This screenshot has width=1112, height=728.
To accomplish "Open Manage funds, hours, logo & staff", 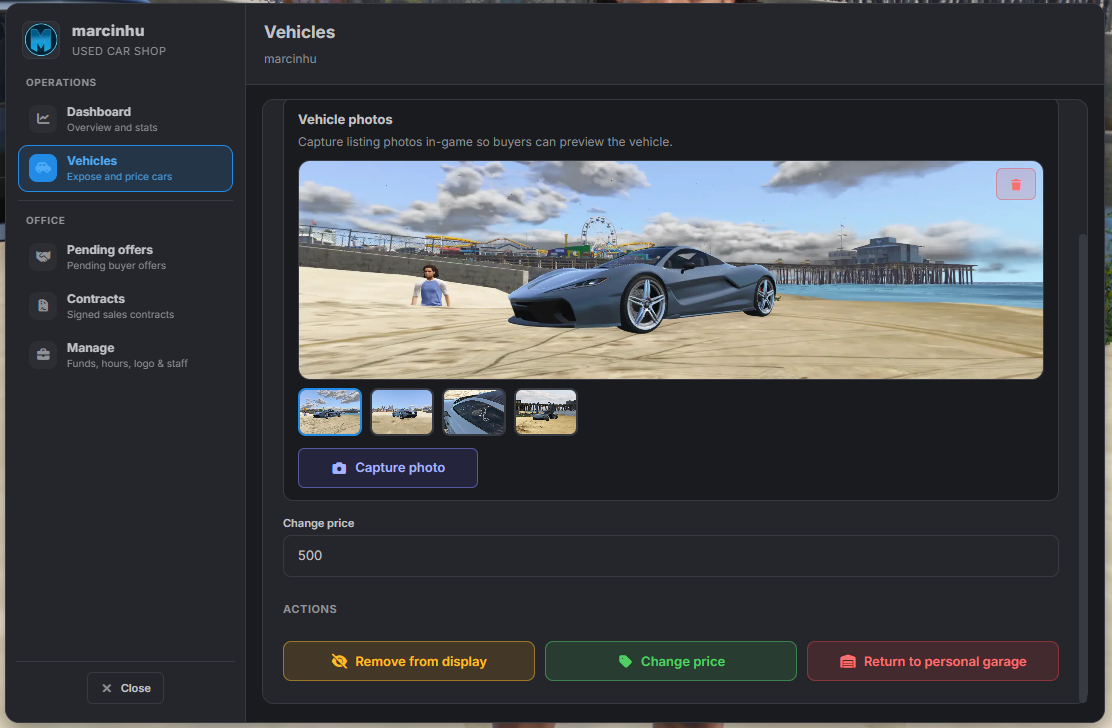I will pos(126,354).
